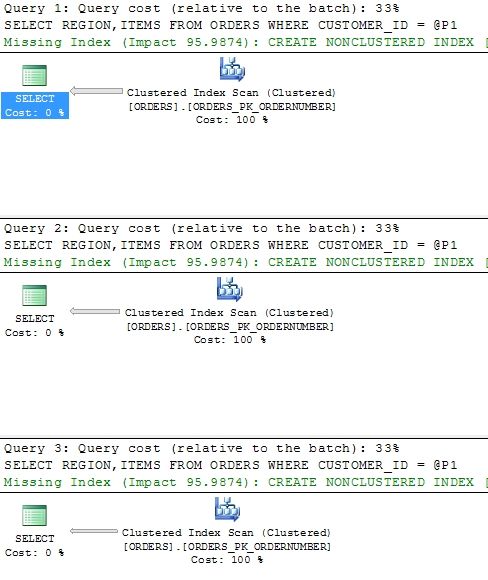Screen dimensions: 488x580
Task: Click the Query 3 query cost header line
Action: [x=202, y=448]
